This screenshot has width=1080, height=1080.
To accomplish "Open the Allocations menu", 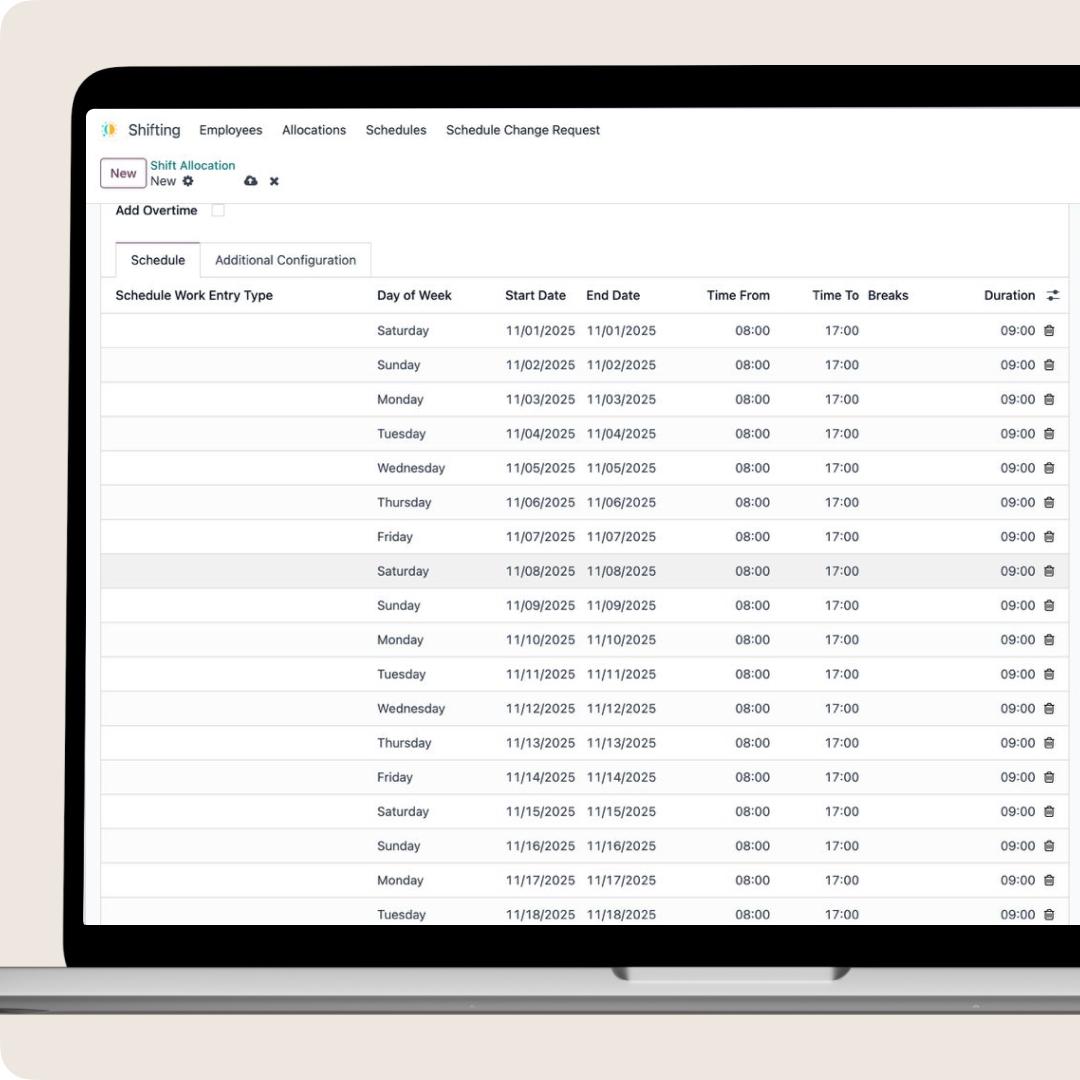I will tap(314, 130).
